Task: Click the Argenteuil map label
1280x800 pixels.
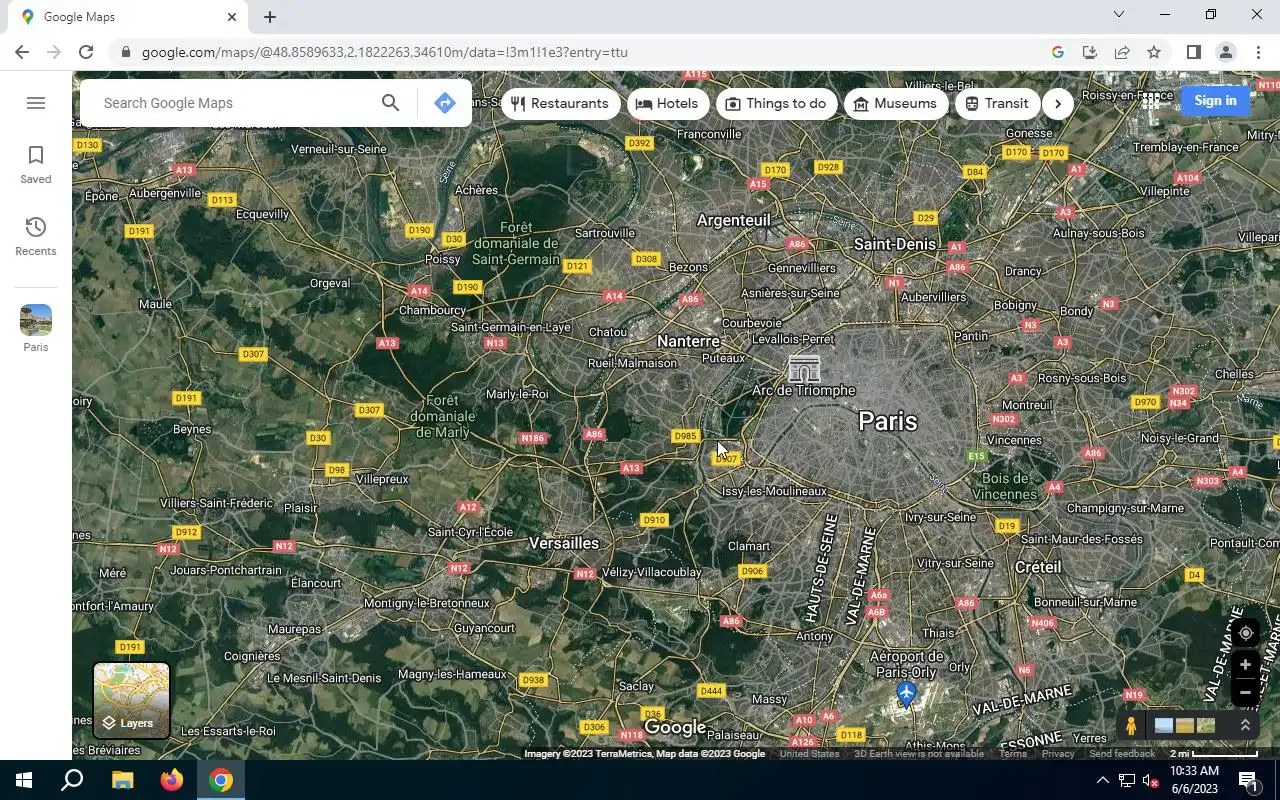Action: 734,220
